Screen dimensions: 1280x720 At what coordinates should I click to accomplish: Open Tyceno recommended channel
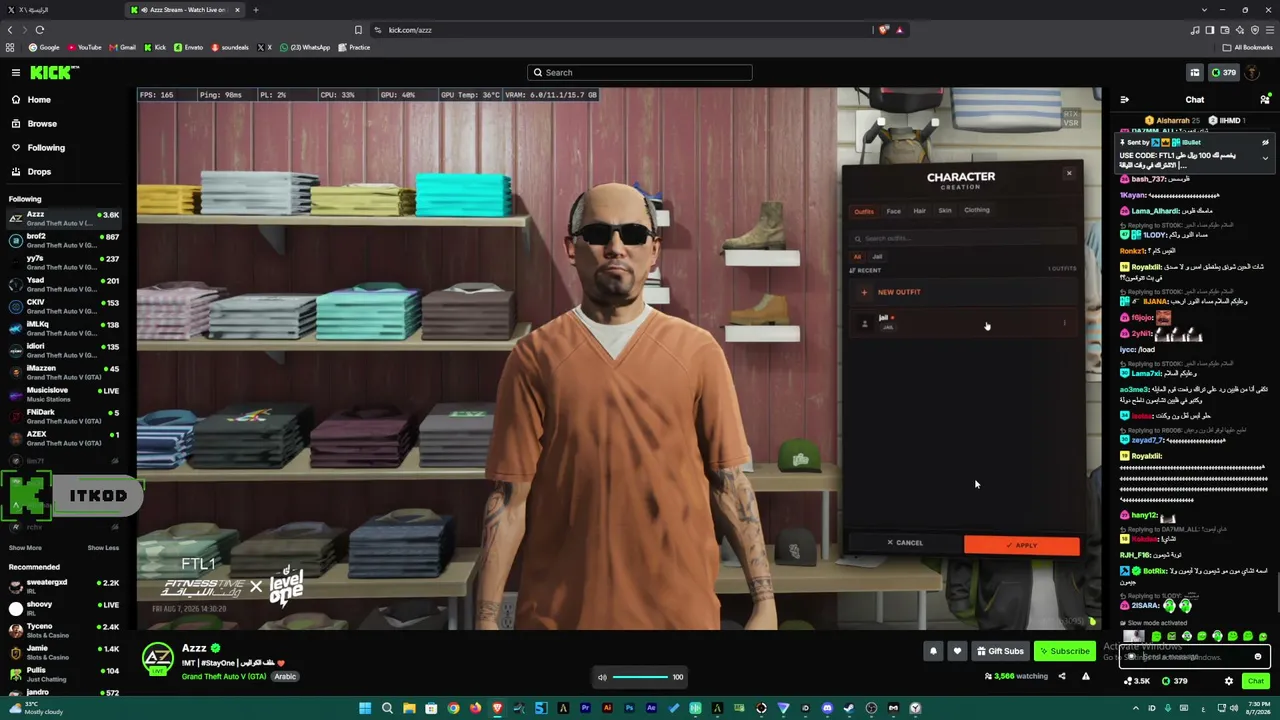pos(65,629)
